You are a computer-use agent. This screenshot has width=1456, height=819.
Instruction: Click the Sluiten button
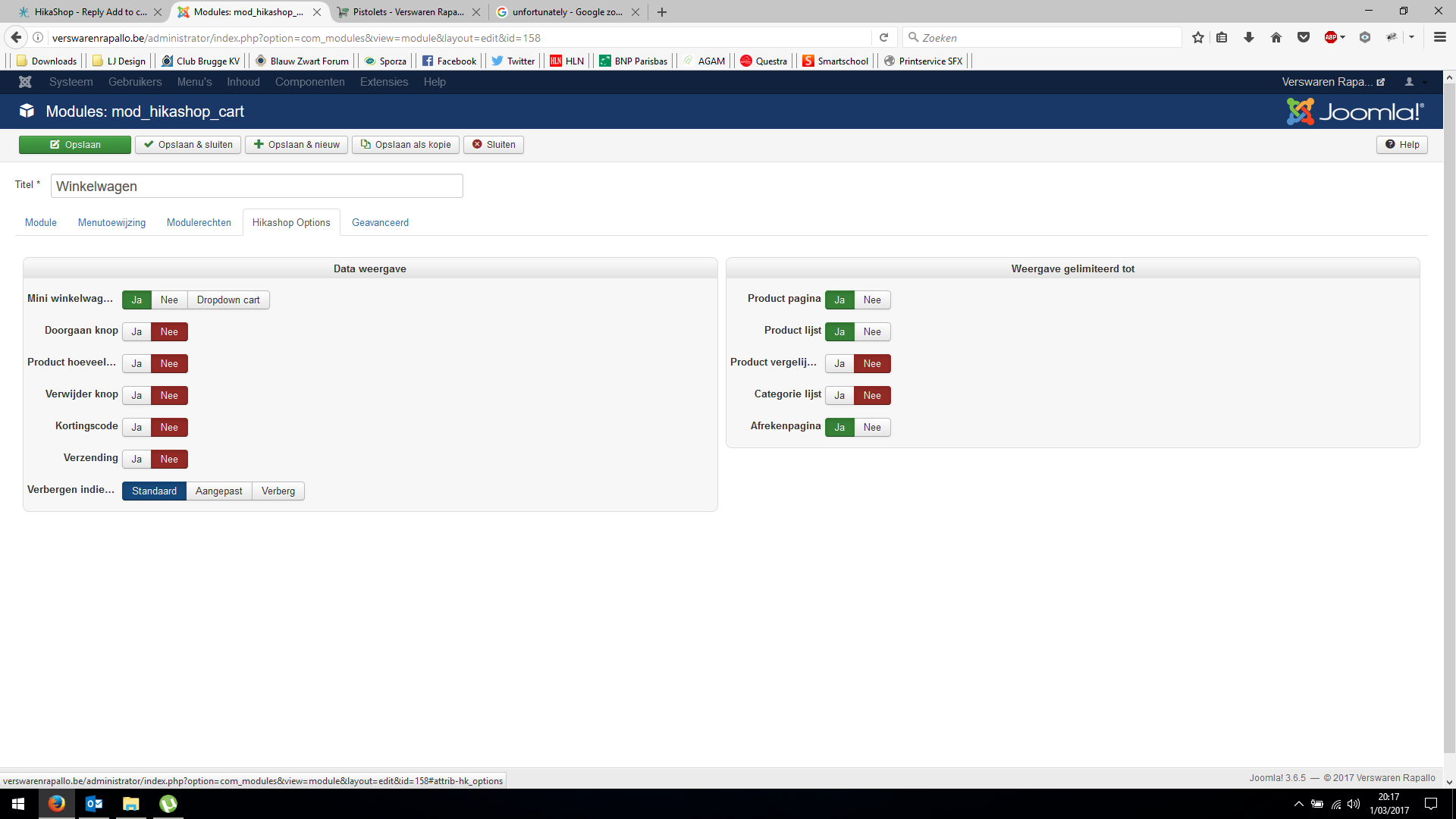[x=494, y=145]
